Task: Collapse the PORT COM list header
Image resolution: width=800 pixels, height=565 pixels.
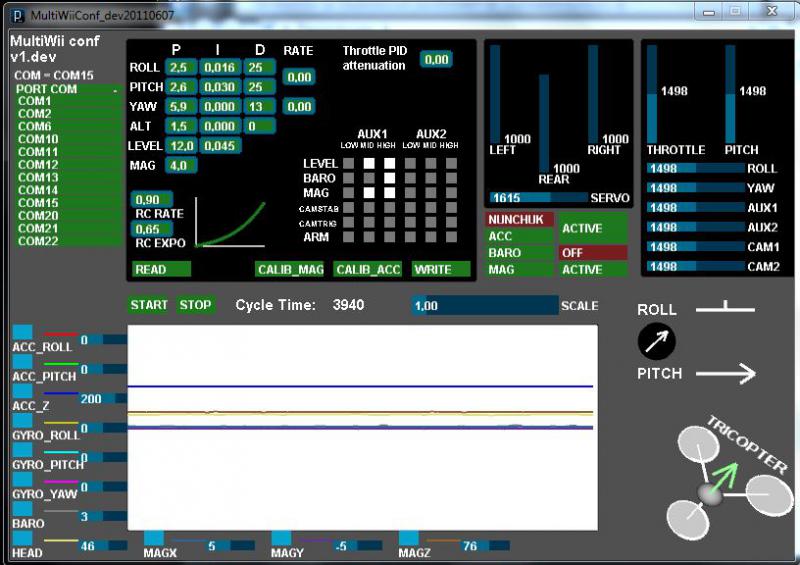Action: [x=68, y=89]
